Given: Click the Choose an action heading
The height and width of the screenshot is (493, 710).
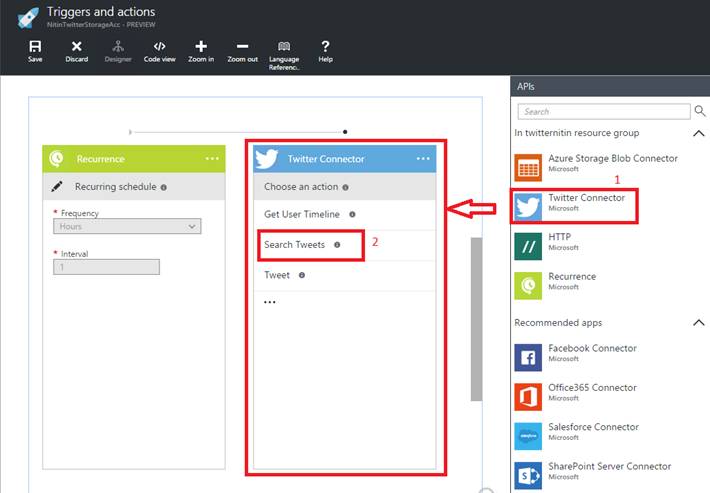Looking at the screenshot, I should 301,187.
